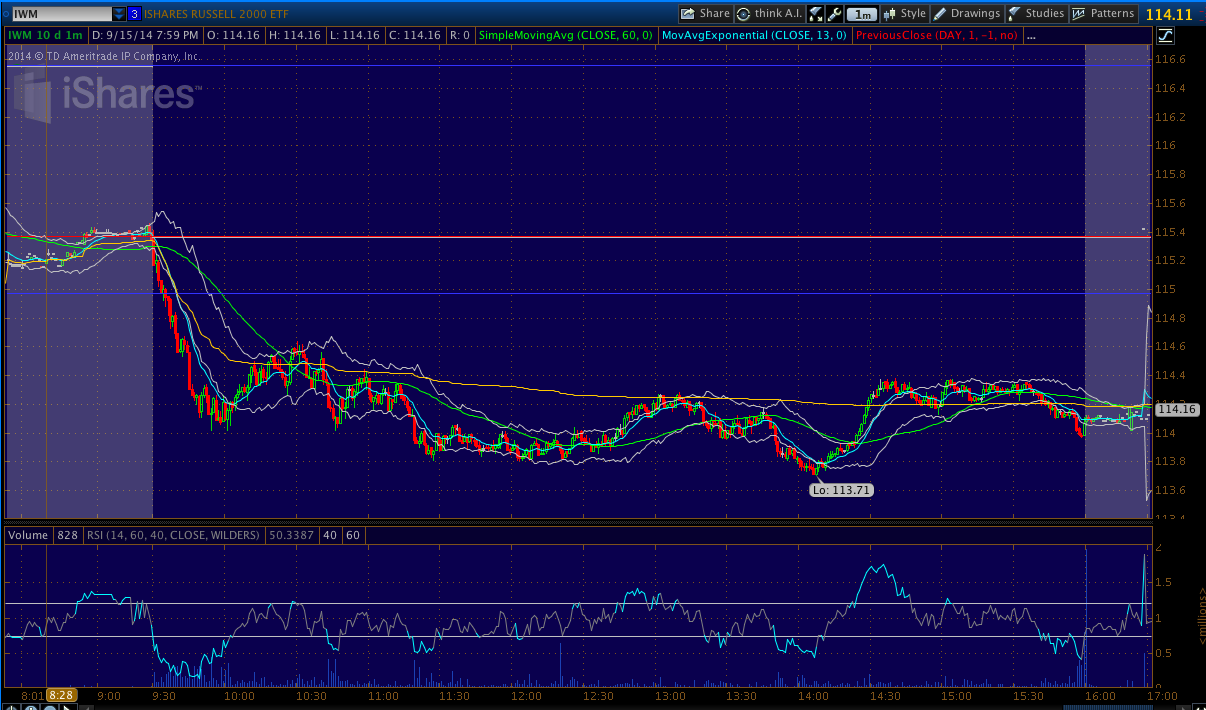Viewport: 1206px width, 710px height.
Task: Select the 1m timeframe button
Action: click(x=862, y=14)
